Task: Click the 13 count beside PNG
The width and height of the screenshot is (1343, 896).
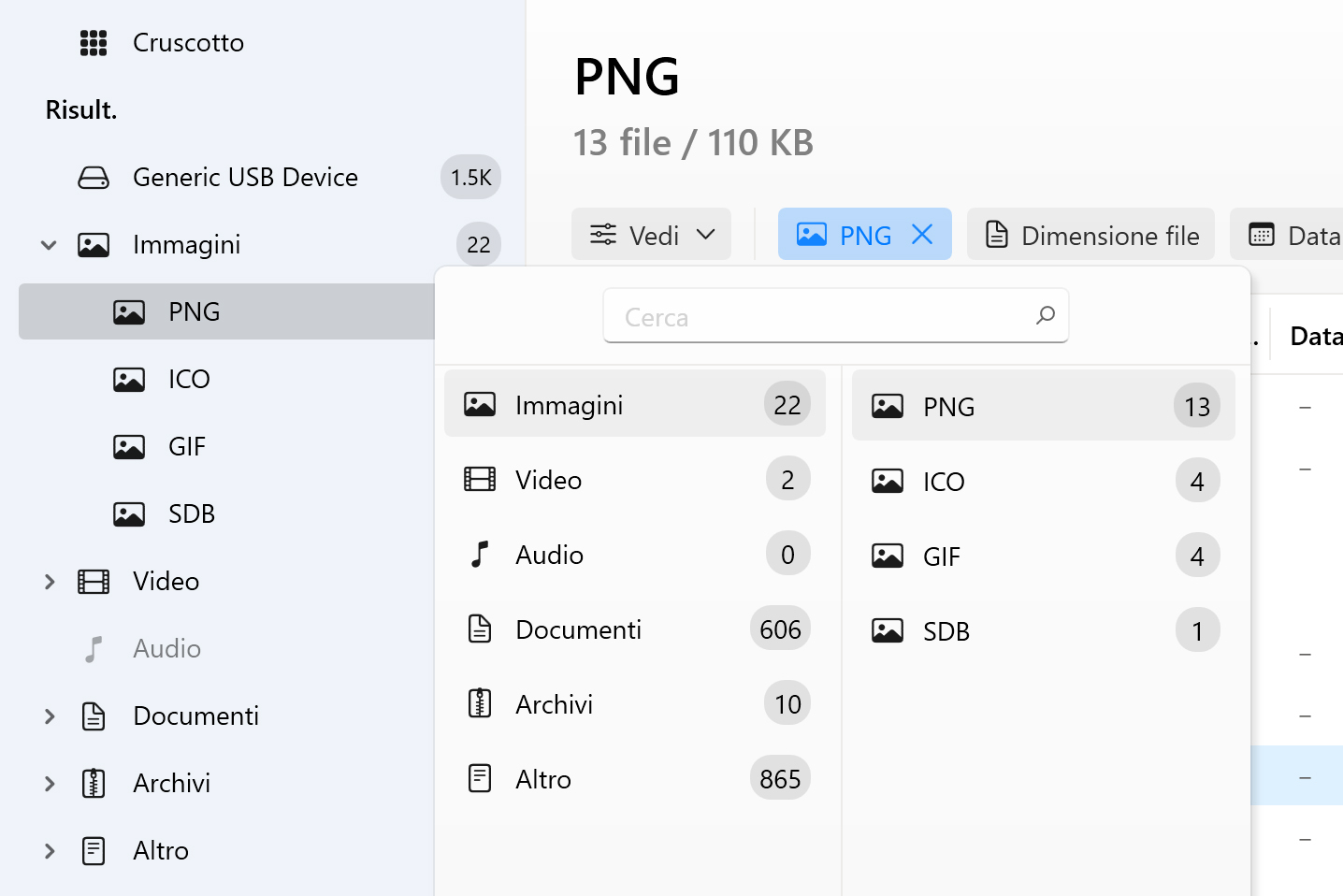Action: tap(1197, 406)
